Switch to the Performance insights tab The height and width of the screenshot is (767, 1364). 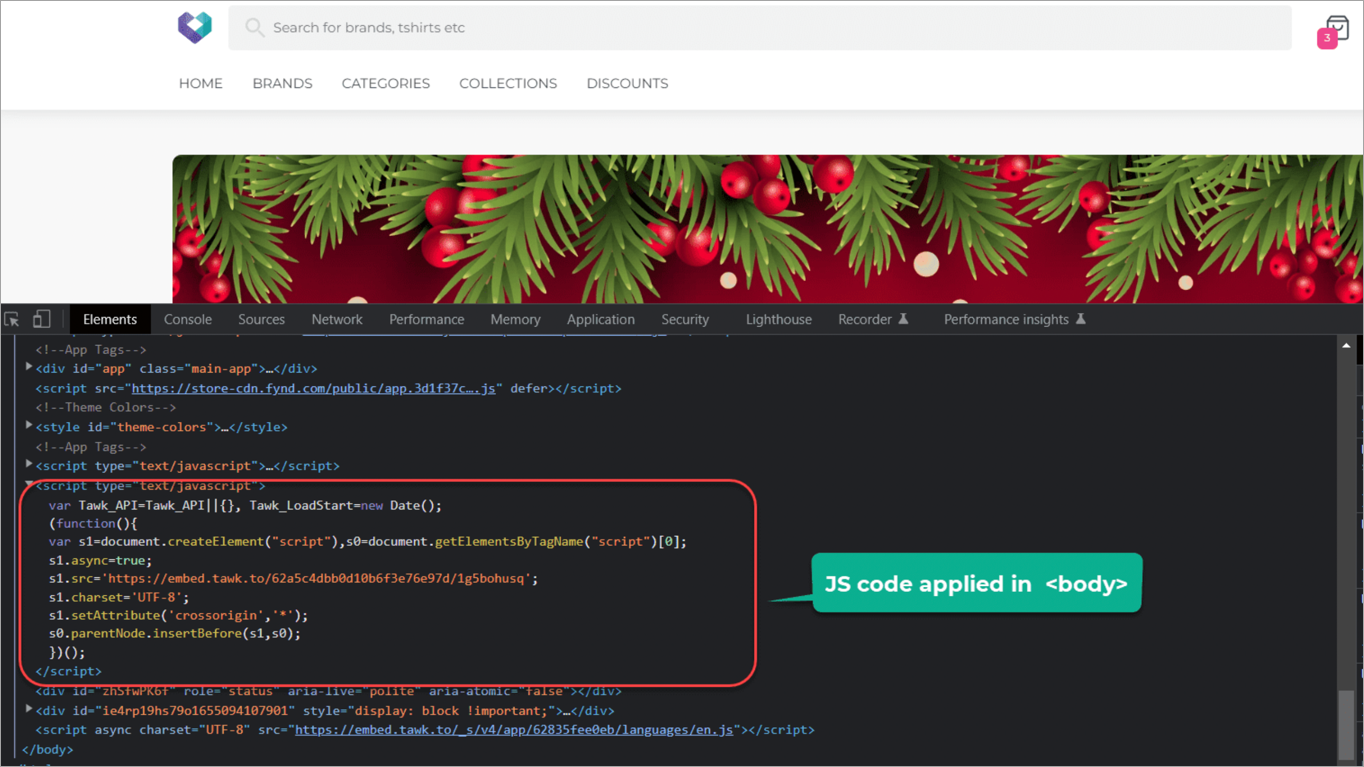[1015, 319]
